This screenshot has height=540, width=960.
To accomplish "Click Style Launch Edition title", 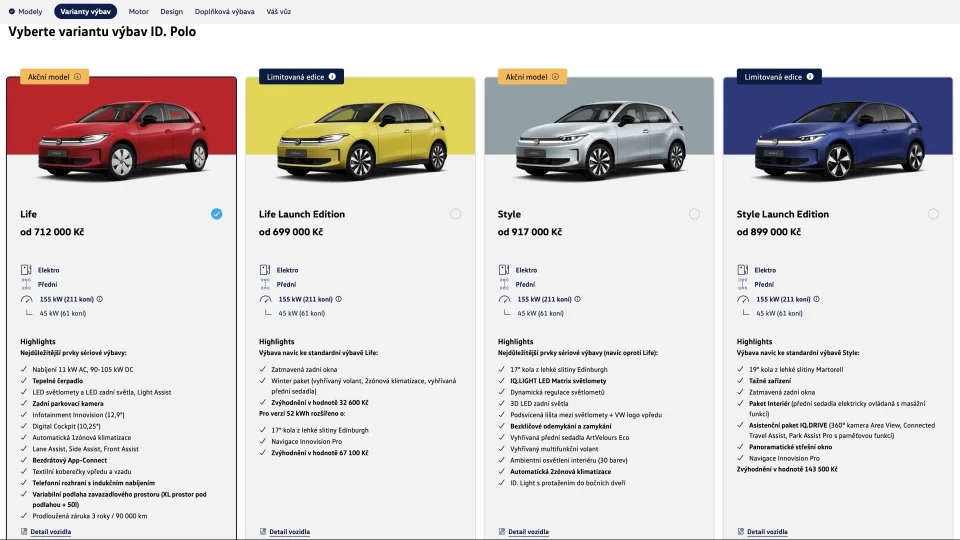I will point(782,214).
